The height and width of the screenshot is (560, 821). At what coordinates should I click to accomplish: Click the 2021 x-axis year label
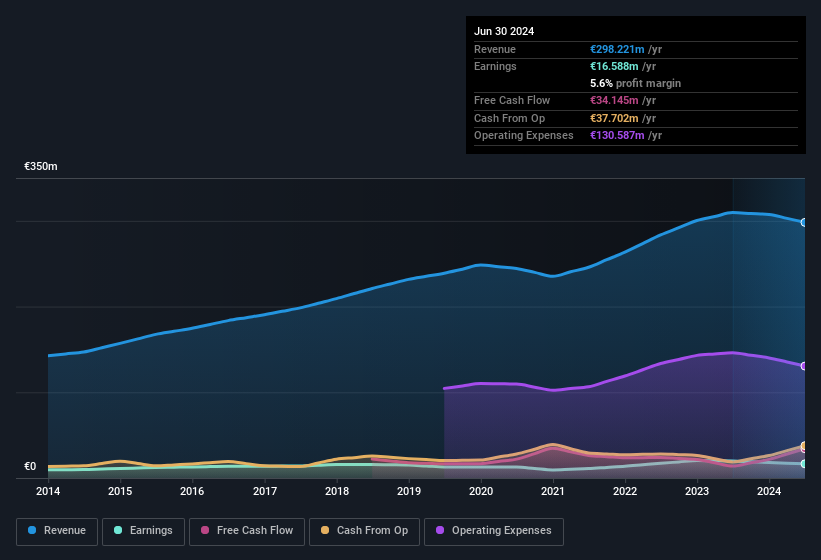(x=553, y=491)
